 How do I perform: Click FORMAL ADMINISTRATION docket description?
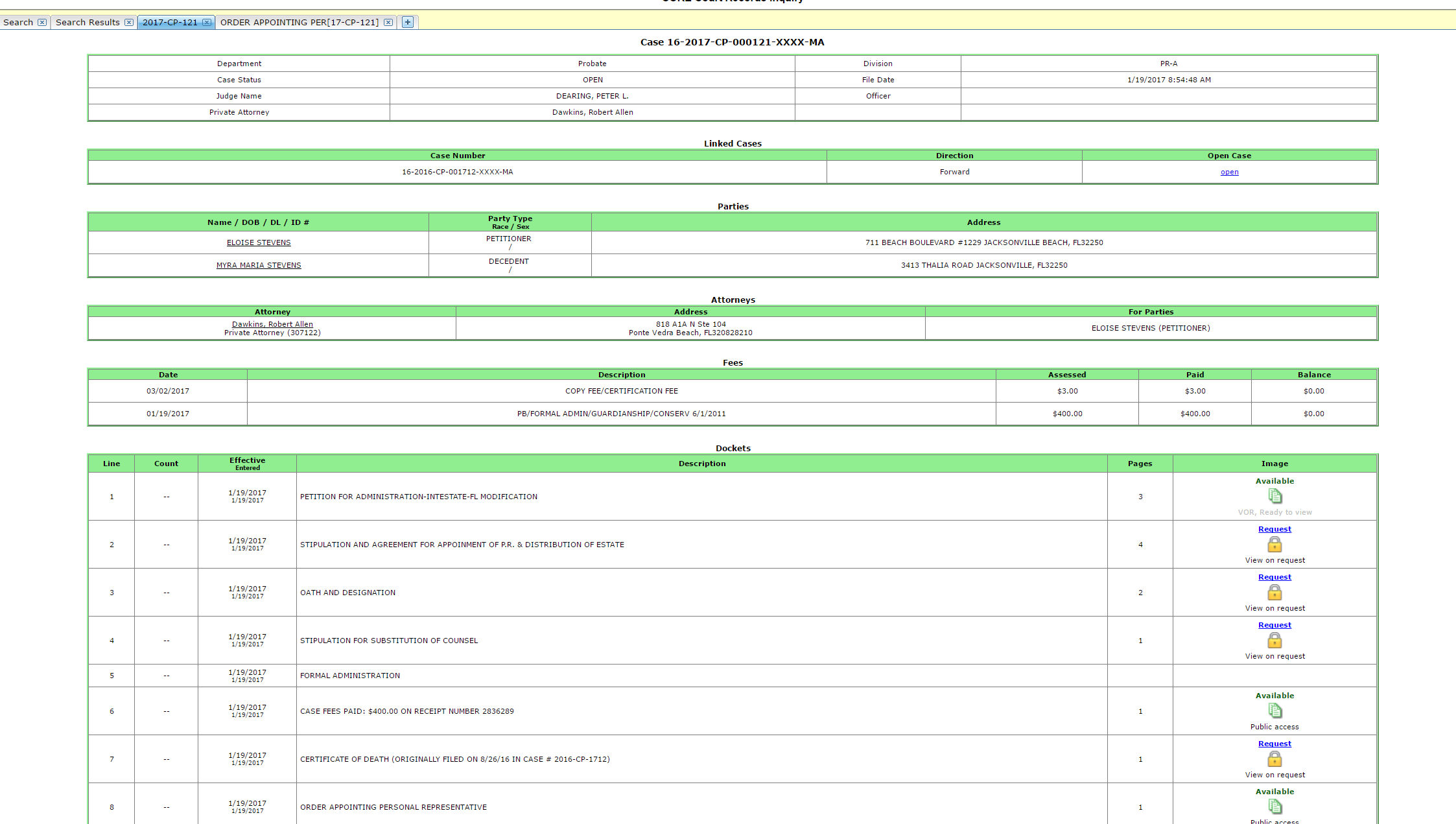tap(350, 676)
